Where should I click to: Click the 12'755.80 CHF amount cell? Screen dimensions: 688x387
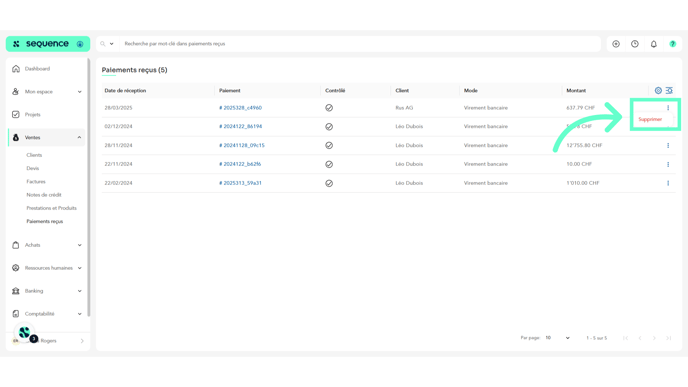click(x=584, y=145)
